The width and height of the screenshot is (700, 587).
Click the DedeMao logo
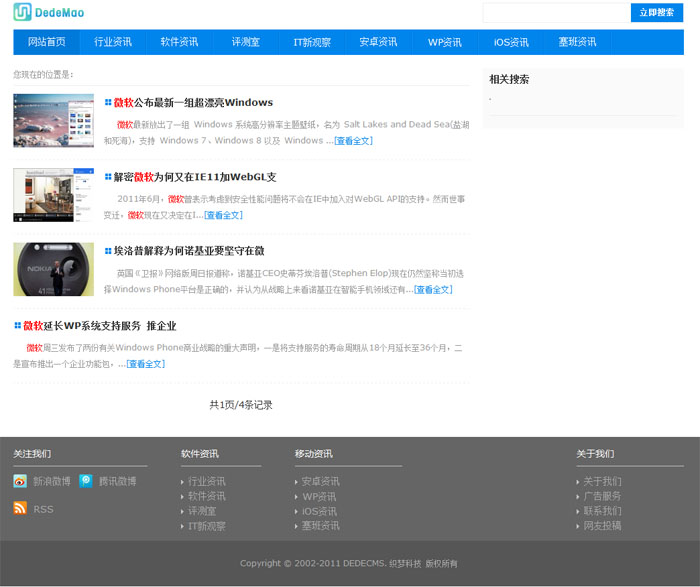tap(49, 12)
